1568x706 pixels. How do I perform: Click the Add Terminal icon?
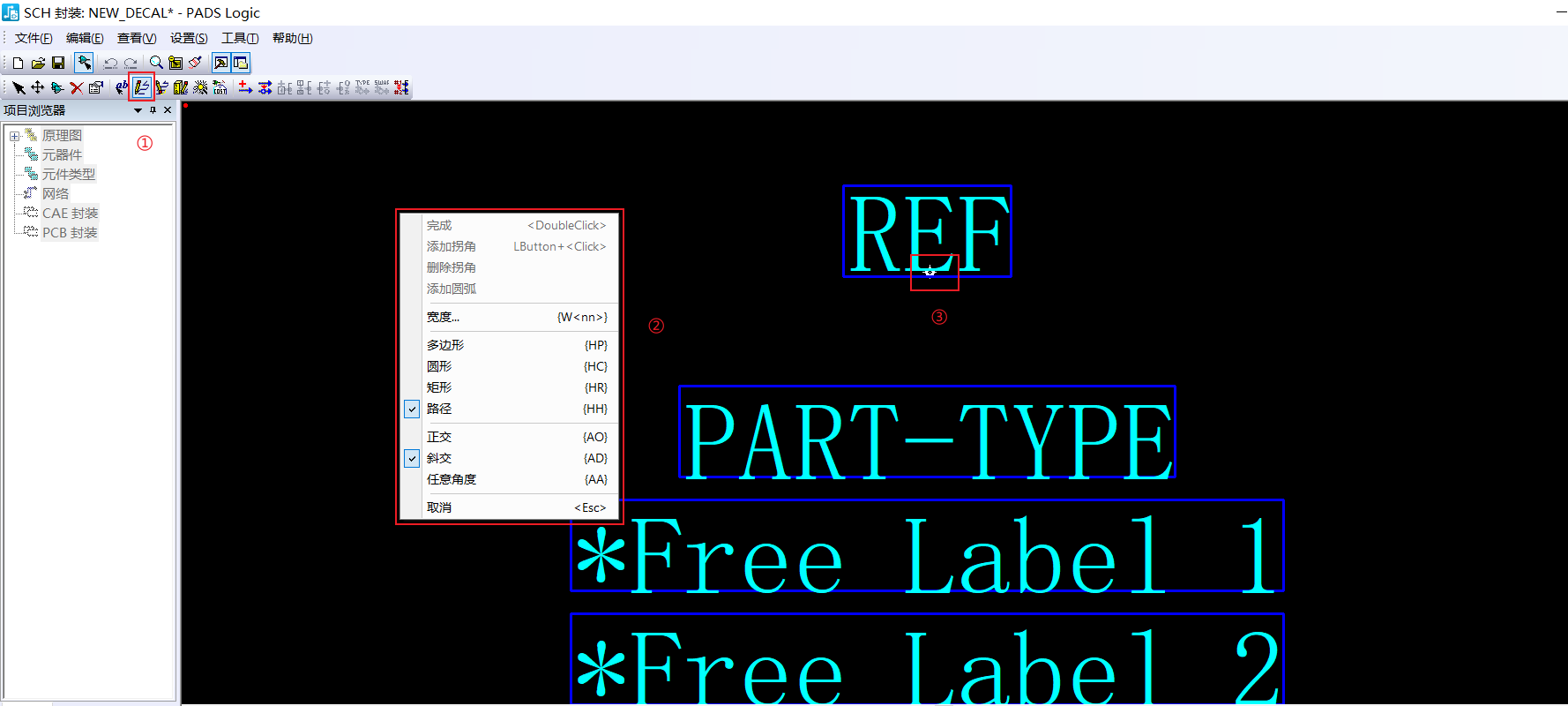(245, 87)
